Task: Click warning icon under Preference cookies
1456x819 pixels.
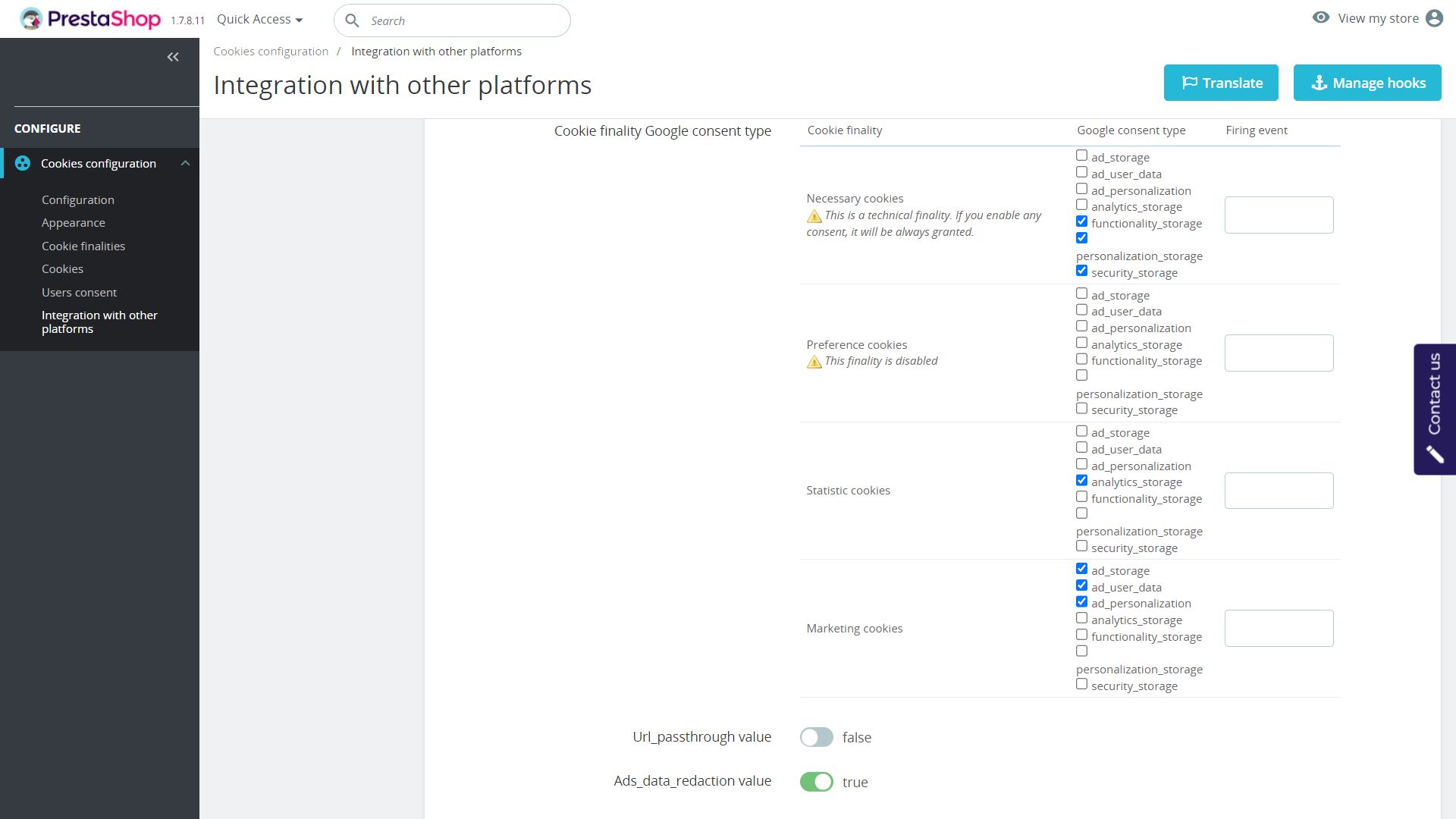Action: click(814, 362)
